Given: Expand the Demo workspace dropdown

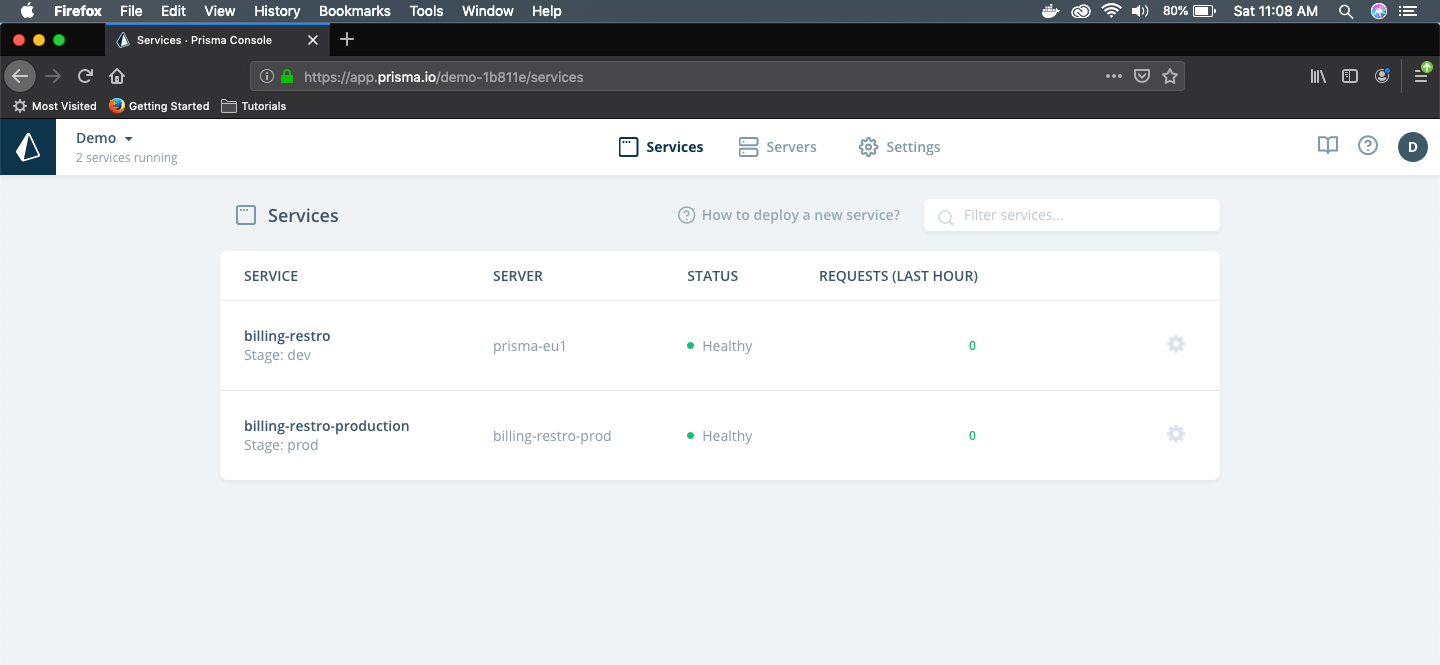Looking at the screenshot, I should (x=105, y=138).
